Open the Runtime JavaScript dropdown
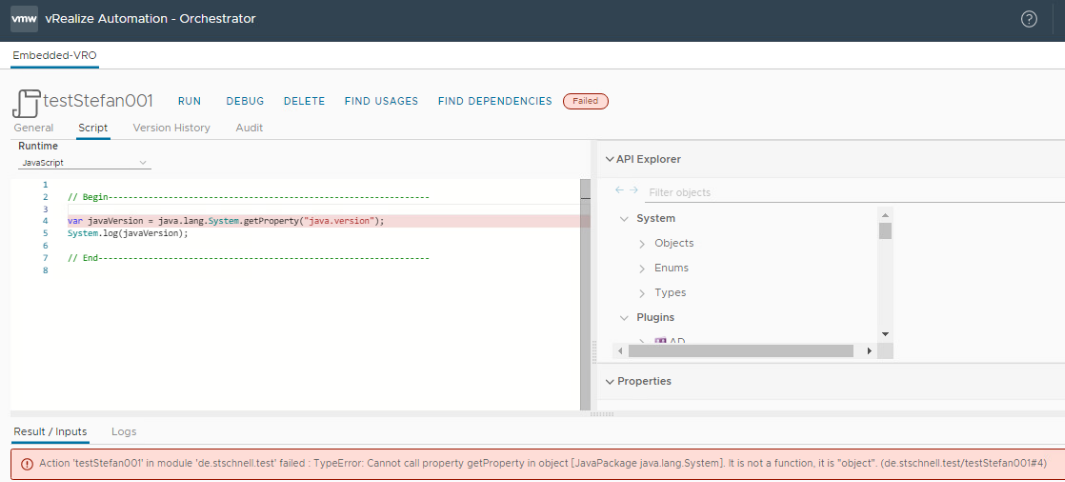 84,163
